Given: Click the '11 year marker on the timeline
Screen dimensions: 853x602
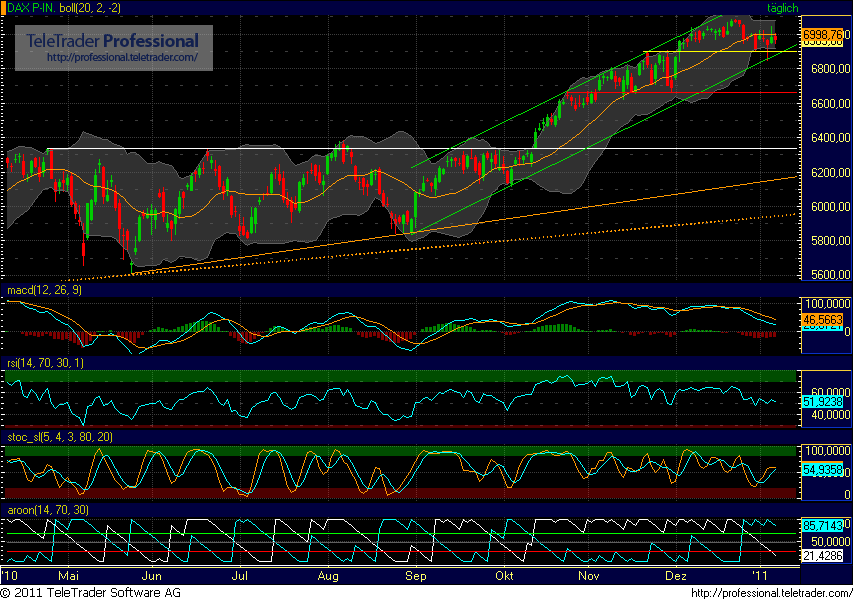Looking at the screenshot, I should coord(759,576).
